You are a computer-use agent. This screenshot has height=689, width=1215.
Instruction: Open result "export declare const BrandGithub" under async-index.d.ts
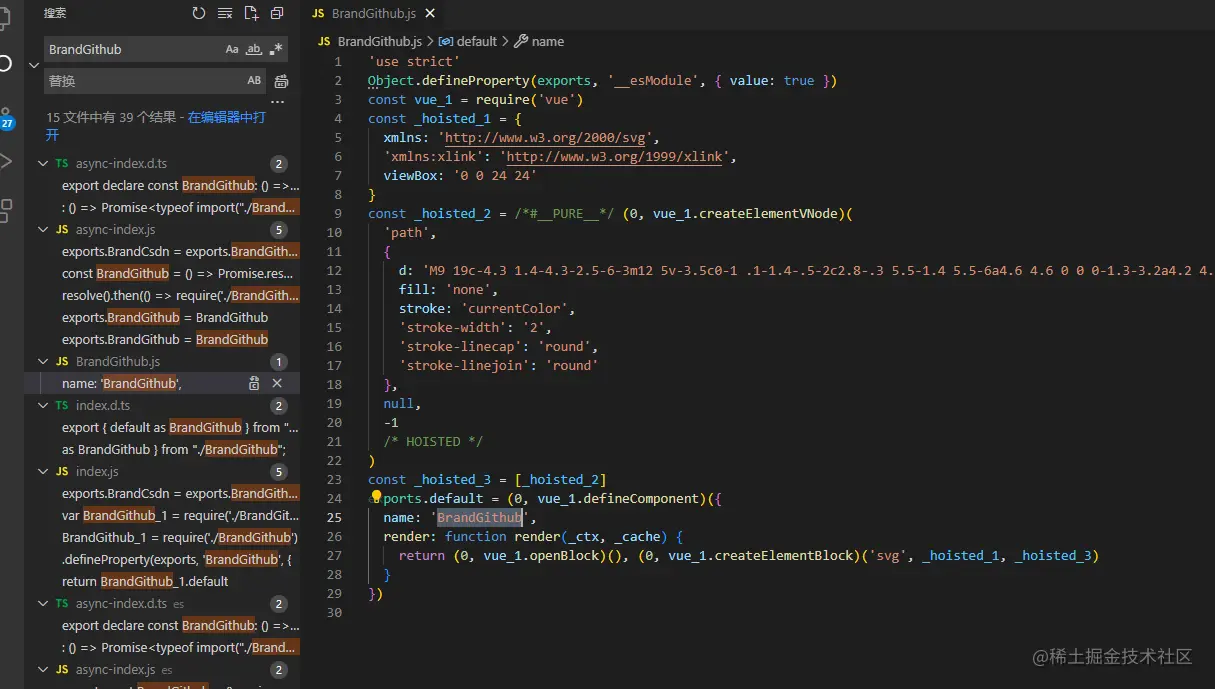tap(180, 185)
